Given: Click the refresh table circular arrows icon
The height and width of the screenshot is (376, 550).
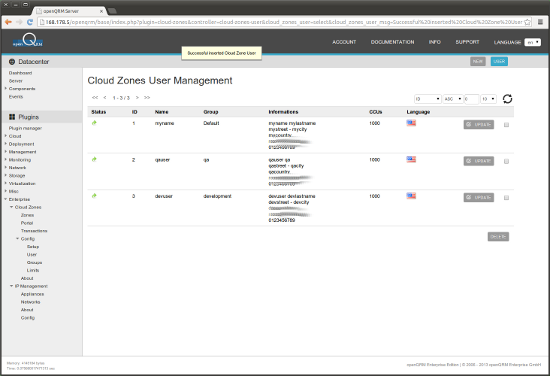Looking at the screenshot, I should [x=507, y=99].
